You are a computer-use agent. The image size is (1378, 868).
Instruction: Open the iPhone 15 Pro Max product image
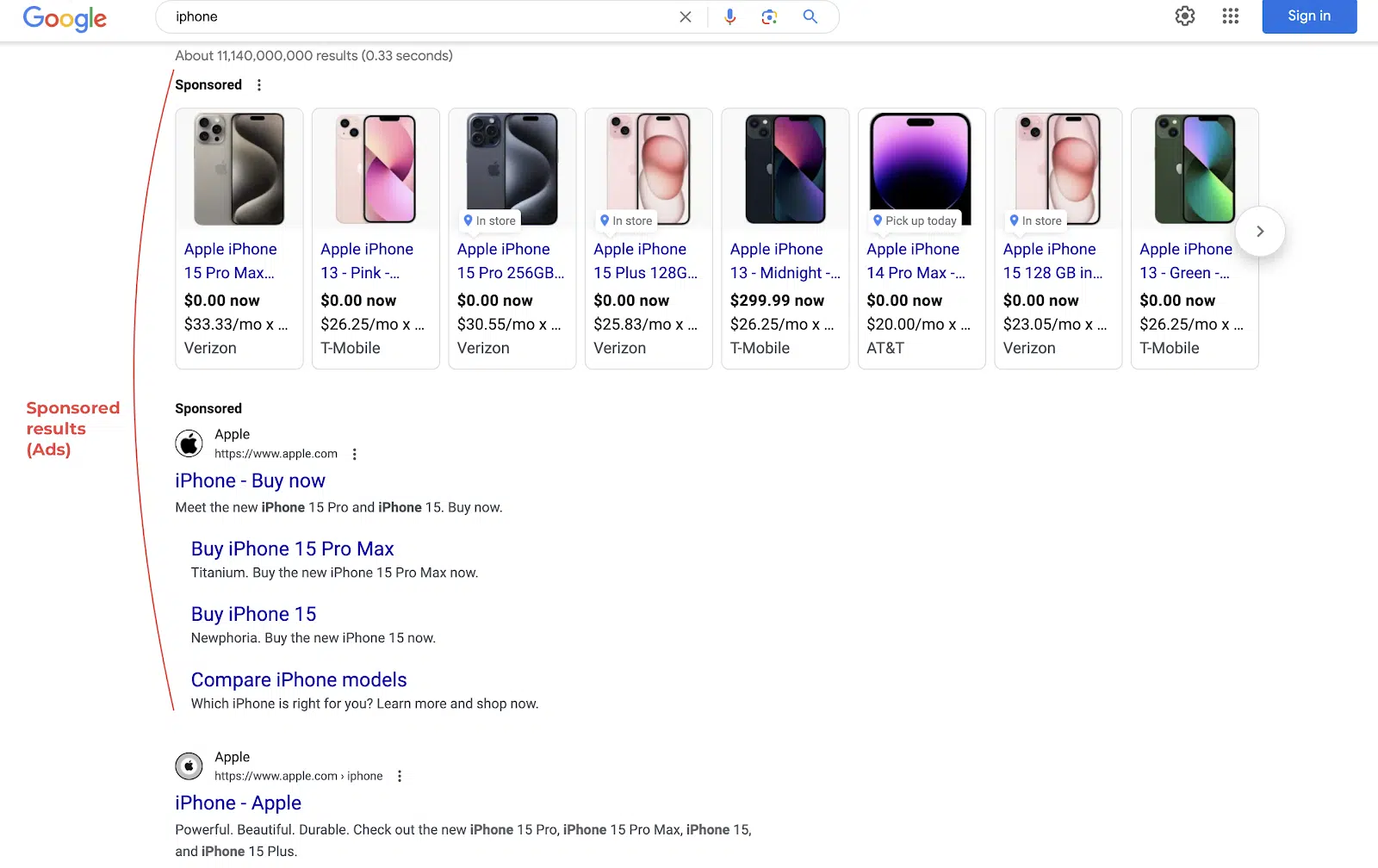pos(239,169)
